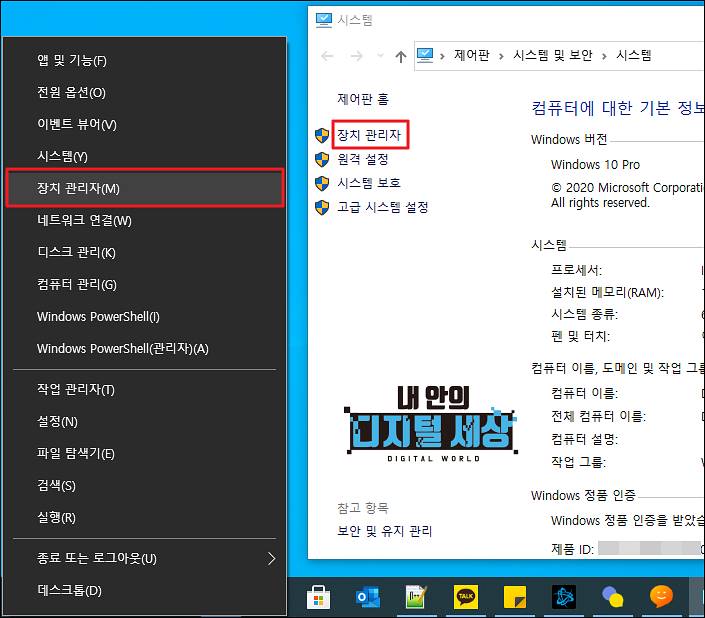Image resolution: width=705 pixels, height=618 pixels.
Task: Open Outlook from taskbar
Action: (x=368, y=597)
